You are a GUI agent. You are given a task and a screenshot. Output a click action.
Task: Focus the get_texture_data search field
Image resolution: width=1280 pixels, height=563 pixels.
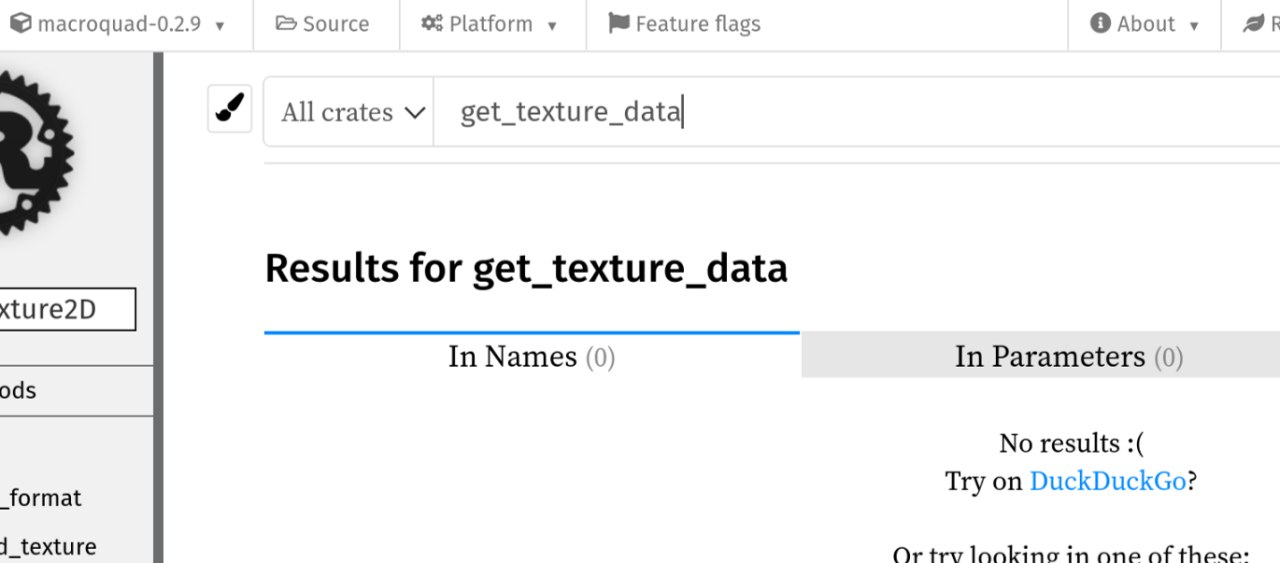[x=856, y=112]
